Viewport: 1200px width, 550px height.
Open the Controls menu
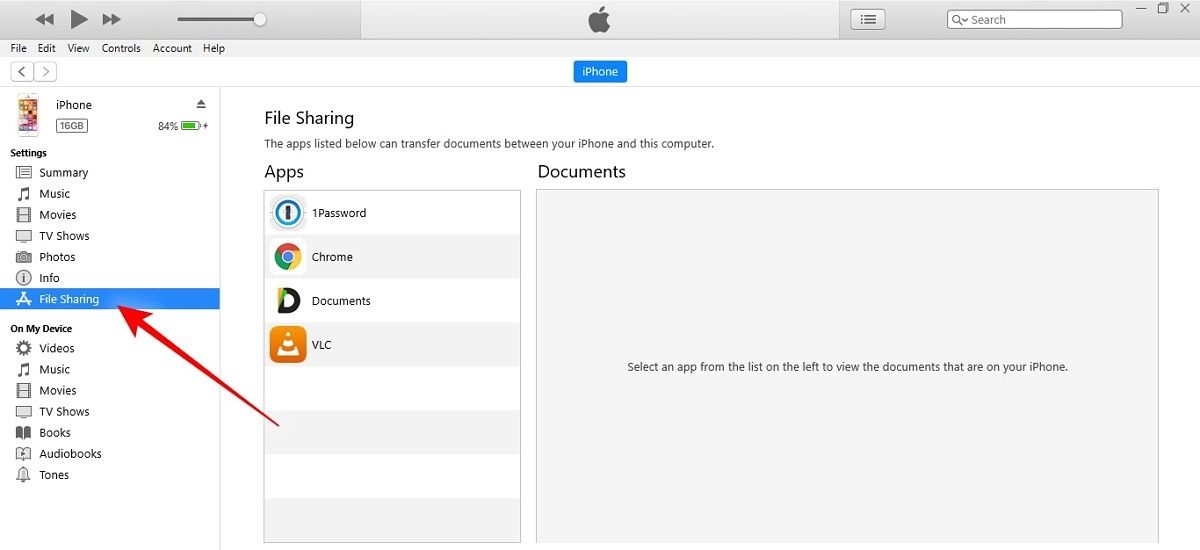[121, 48]
